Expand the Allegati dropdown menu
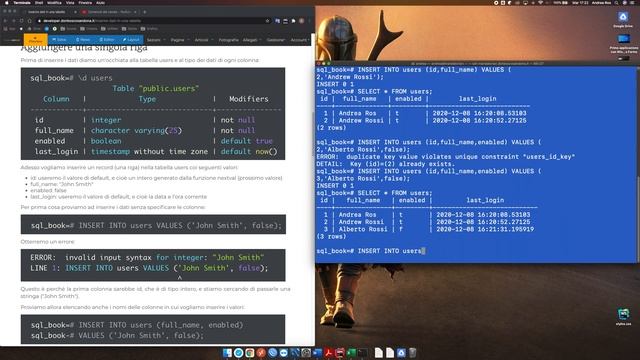Image resolution: width=640 pixels, height=360 pixels. pos(252,40)
